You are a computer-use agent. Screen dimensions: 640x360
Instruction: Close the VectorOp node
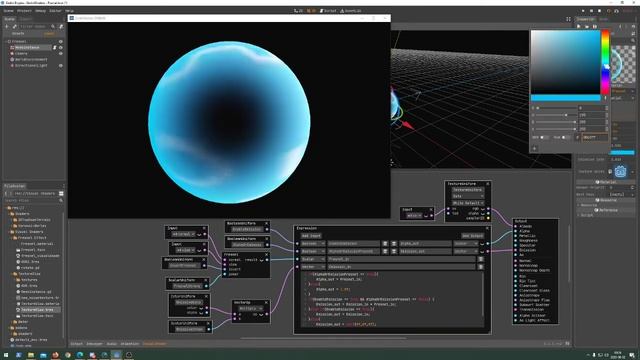click(x=267, y=302)
